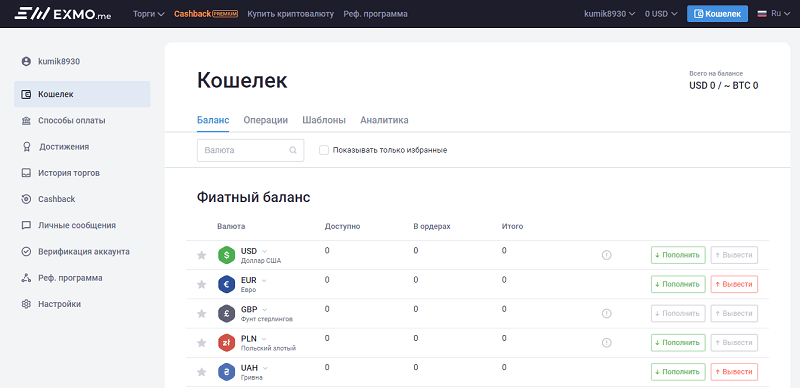800x388 pixels.
Task: Click the info icon in the PLN row
Action: pos(607,343)
